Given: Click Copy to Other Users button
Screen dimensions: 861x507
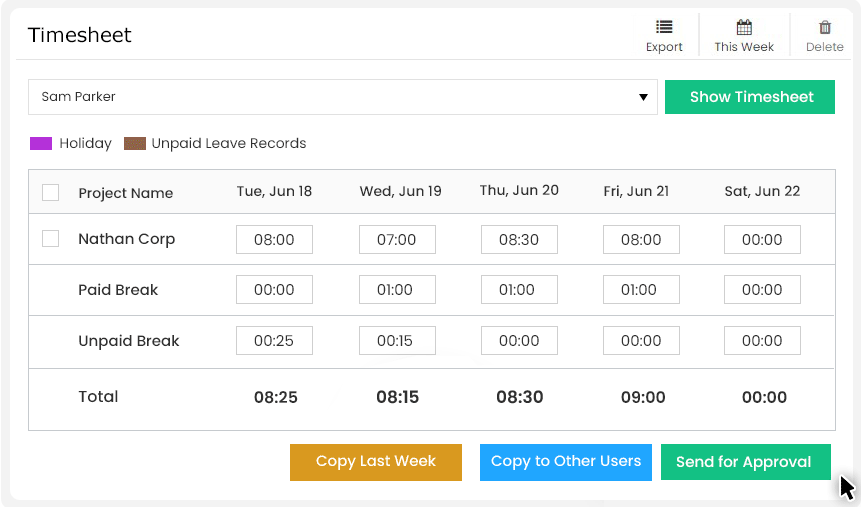Looking at the screenshot, I should click(566, 462).
